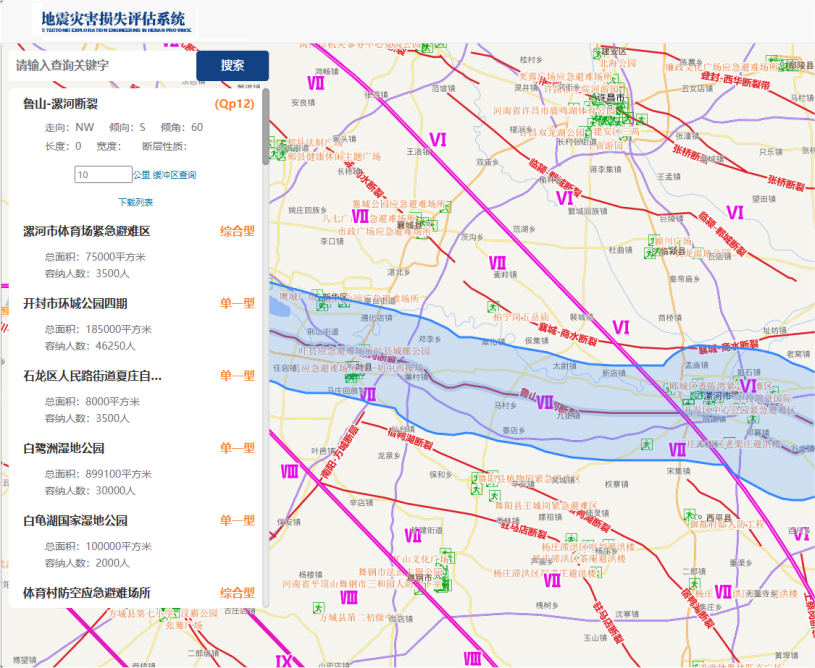Click the 下载列表 download list link
Viewport: 815px width, 668px height.
(135, 202)
